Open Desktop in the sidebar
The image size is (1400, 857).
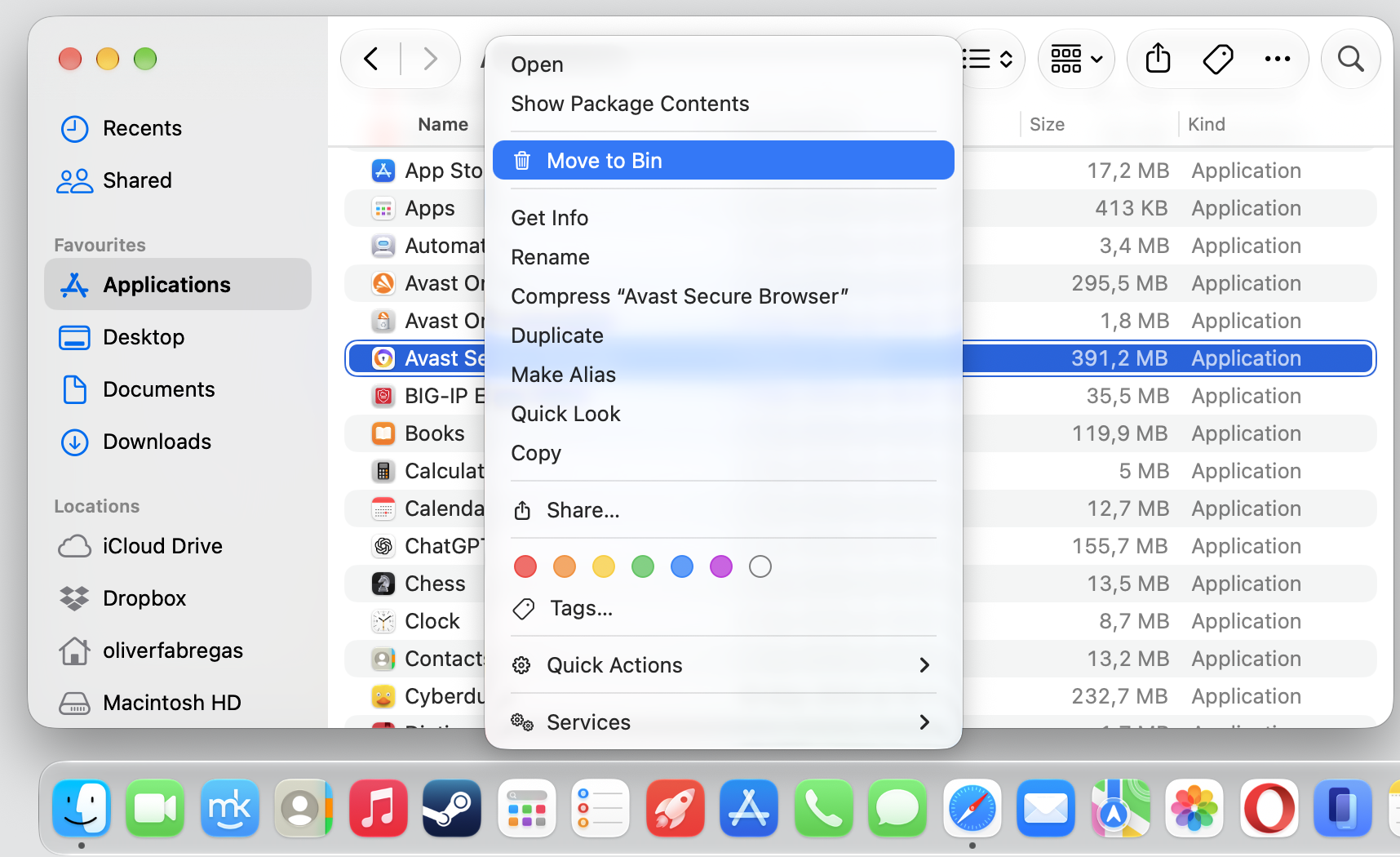pos(178,337)
